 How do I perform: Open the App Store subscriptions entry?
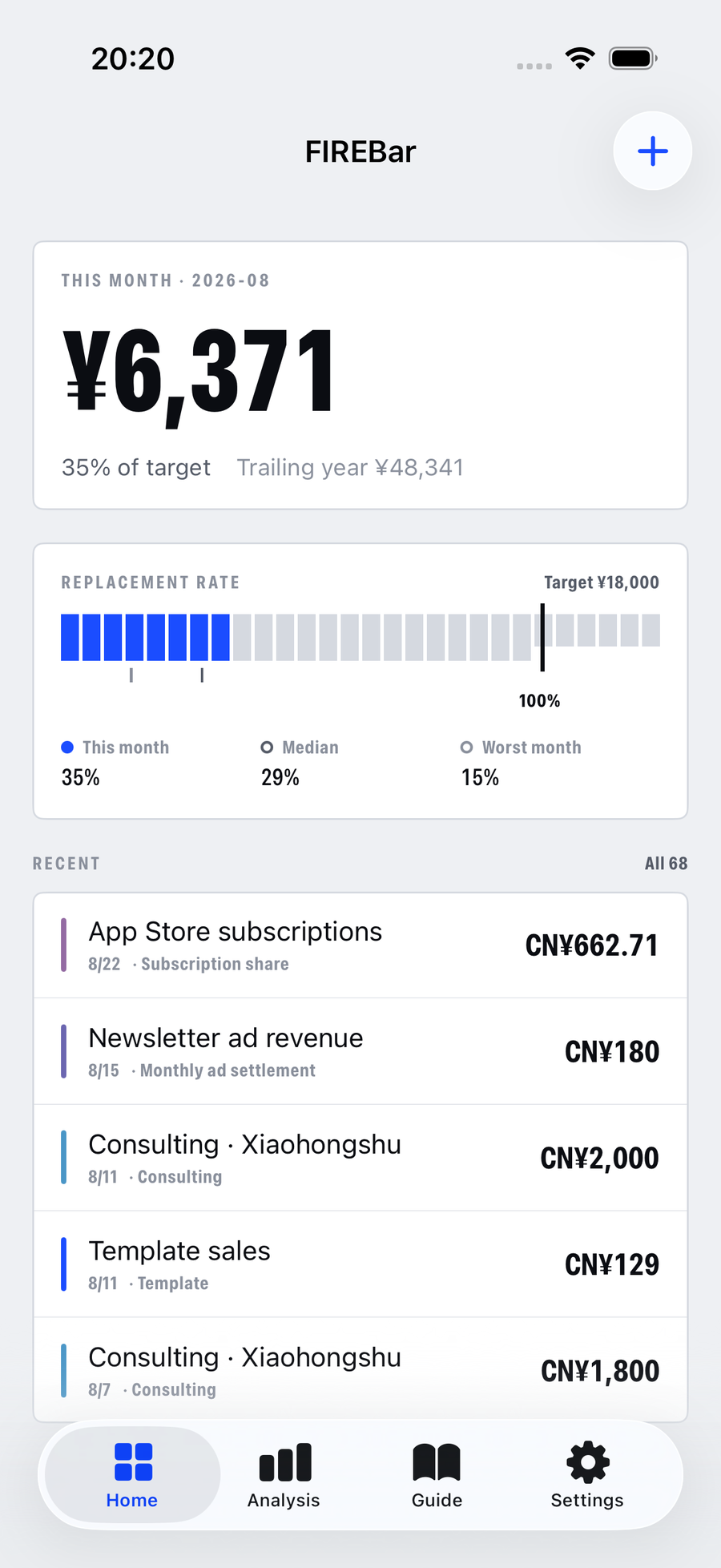(x=360, y=945)
